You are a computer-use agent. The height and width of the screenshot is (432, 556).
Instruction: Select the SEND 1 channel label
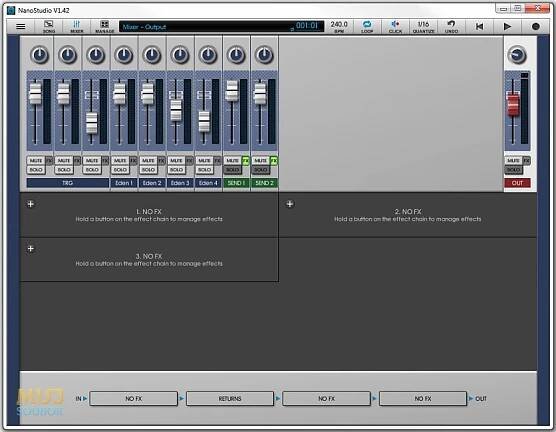pos(236,183)
